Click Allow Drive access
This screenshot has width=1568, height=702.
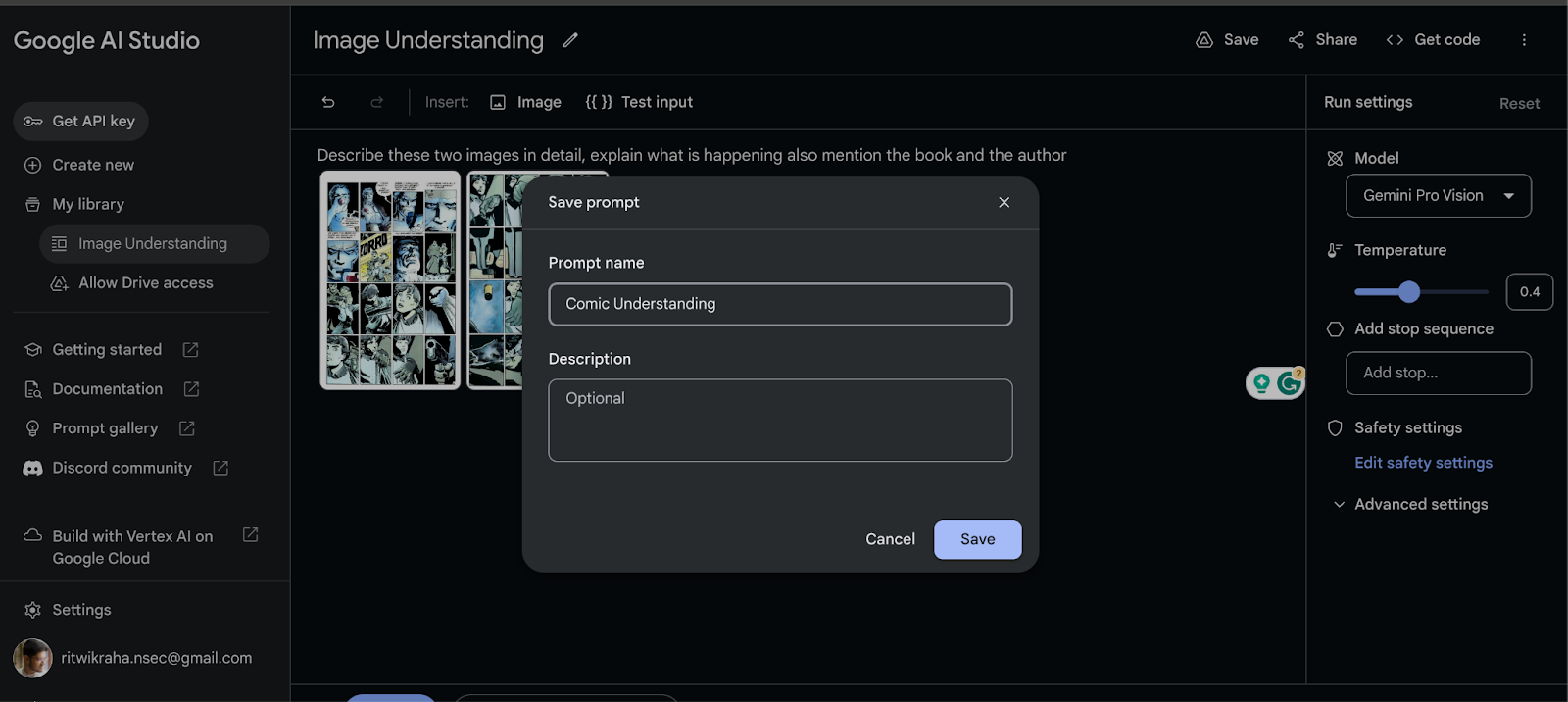[145, 283]
